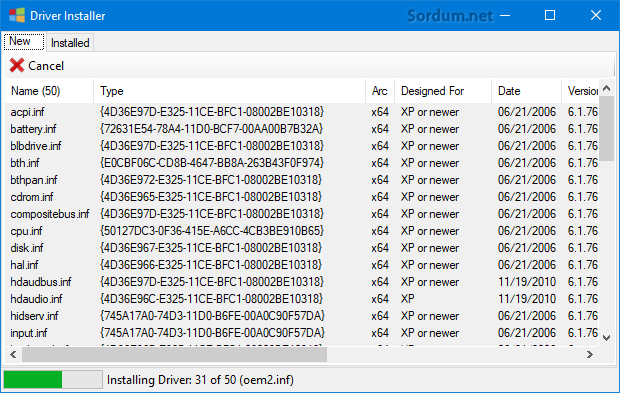The image size is (620, 393).
Task: Click the vertical scrollbar down arrow
Action: (607, 338)
